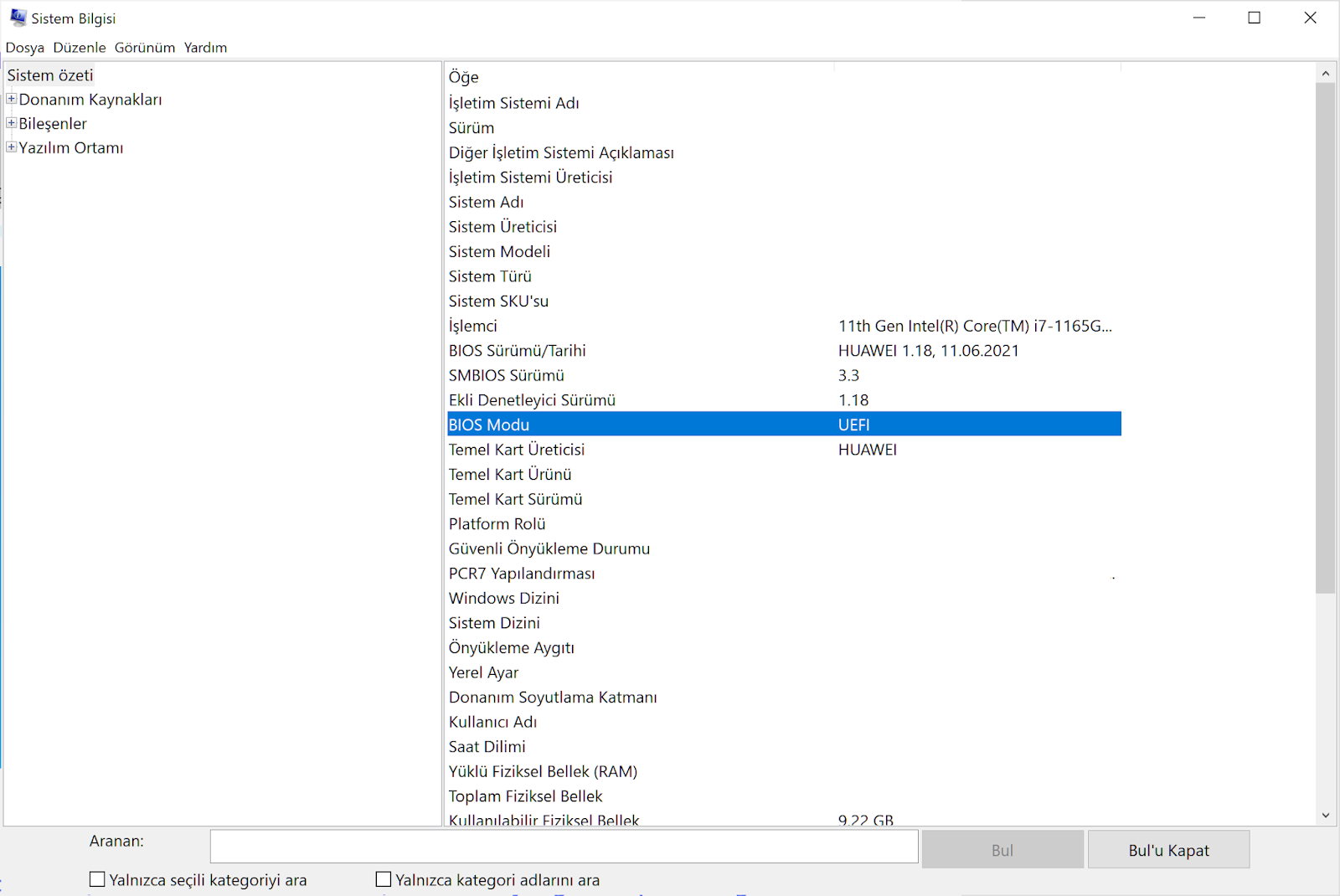Select İşletim Sistemi Üreticisi row

[x=785, y=178]
